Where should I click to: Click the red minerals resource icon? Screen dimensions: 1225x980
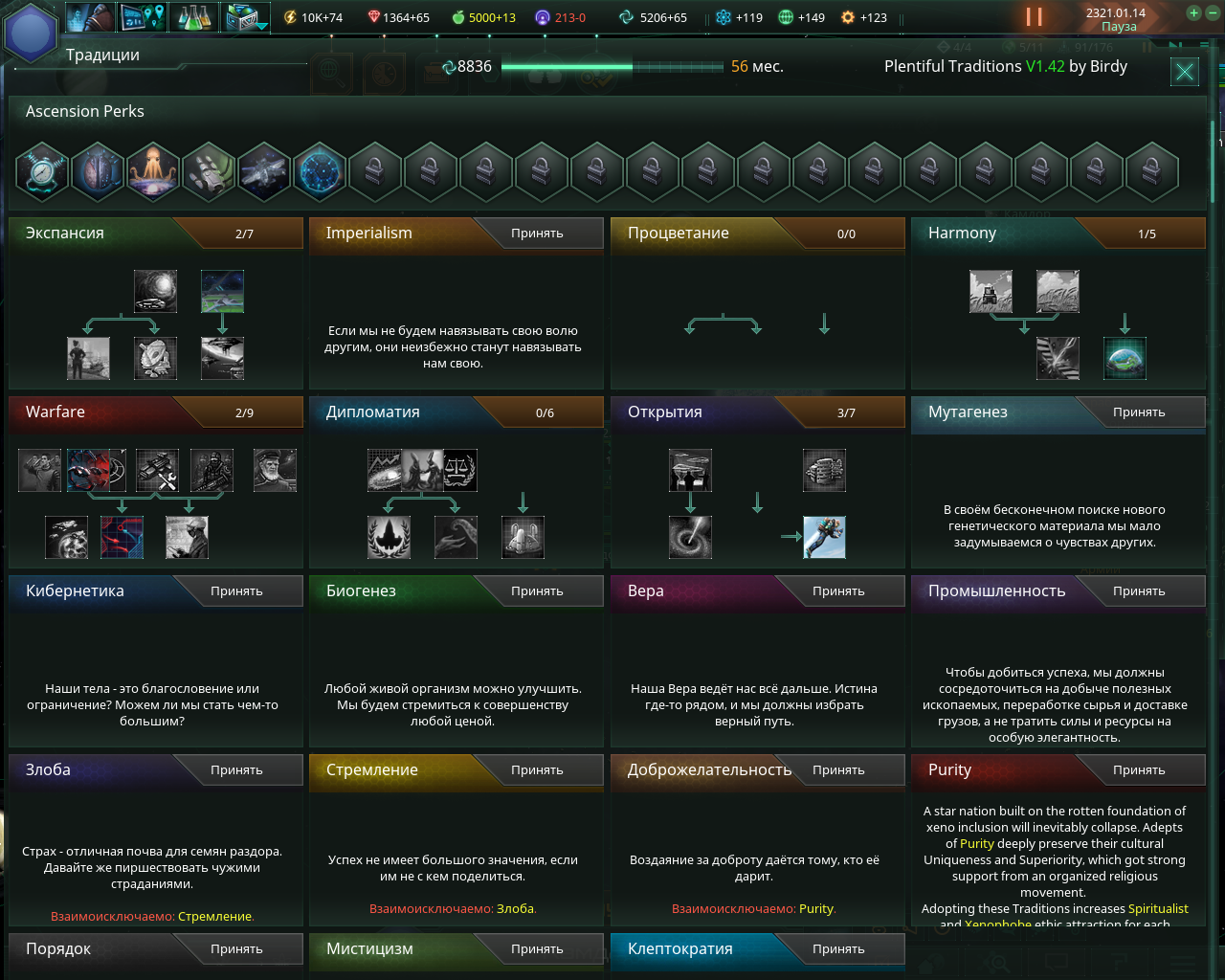click(373, 17)
